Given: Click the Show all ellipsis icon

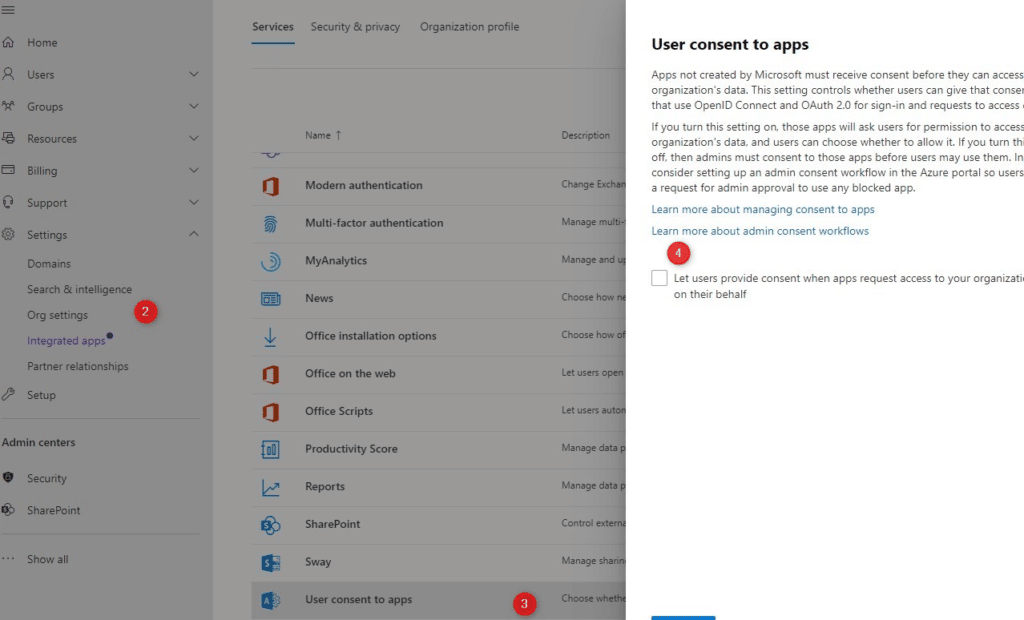Looking at the screenshot, I should [x=8, y=559].
